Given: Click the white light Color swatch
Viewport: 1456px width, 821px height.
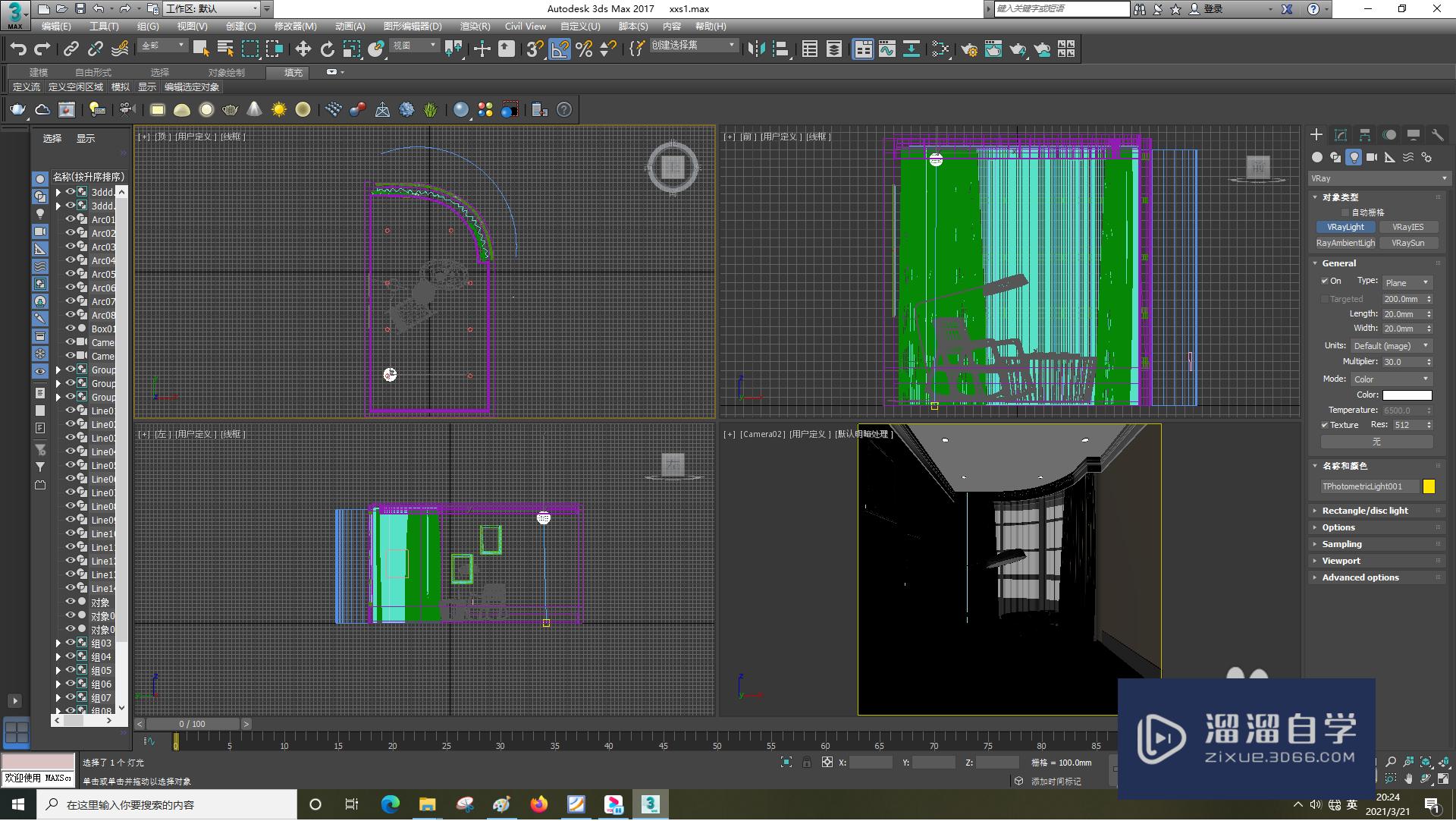Looking at the screenshot, I should pos(1407,395).
